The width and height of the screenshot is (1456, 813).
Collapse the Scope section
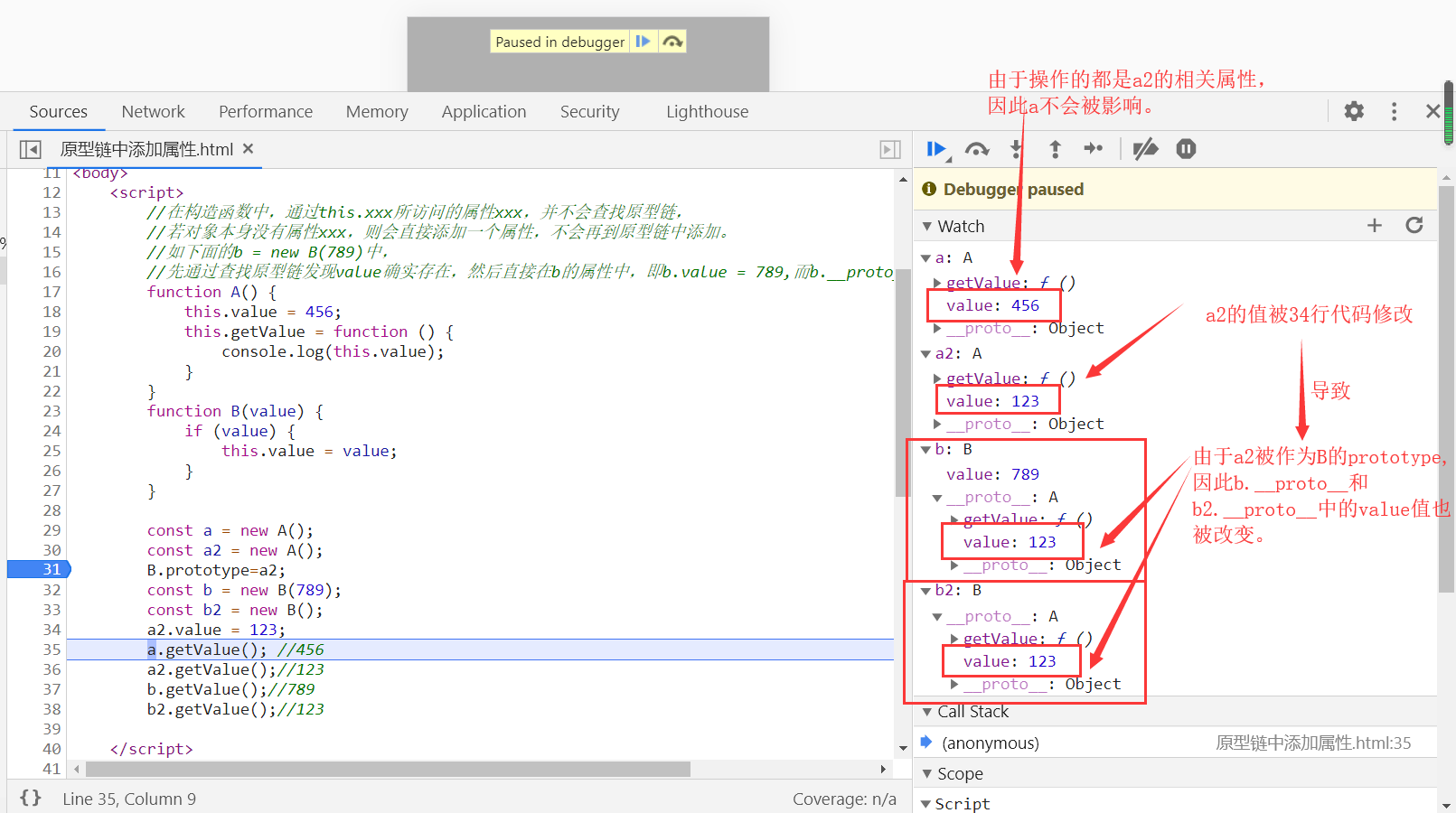(927, 774)
